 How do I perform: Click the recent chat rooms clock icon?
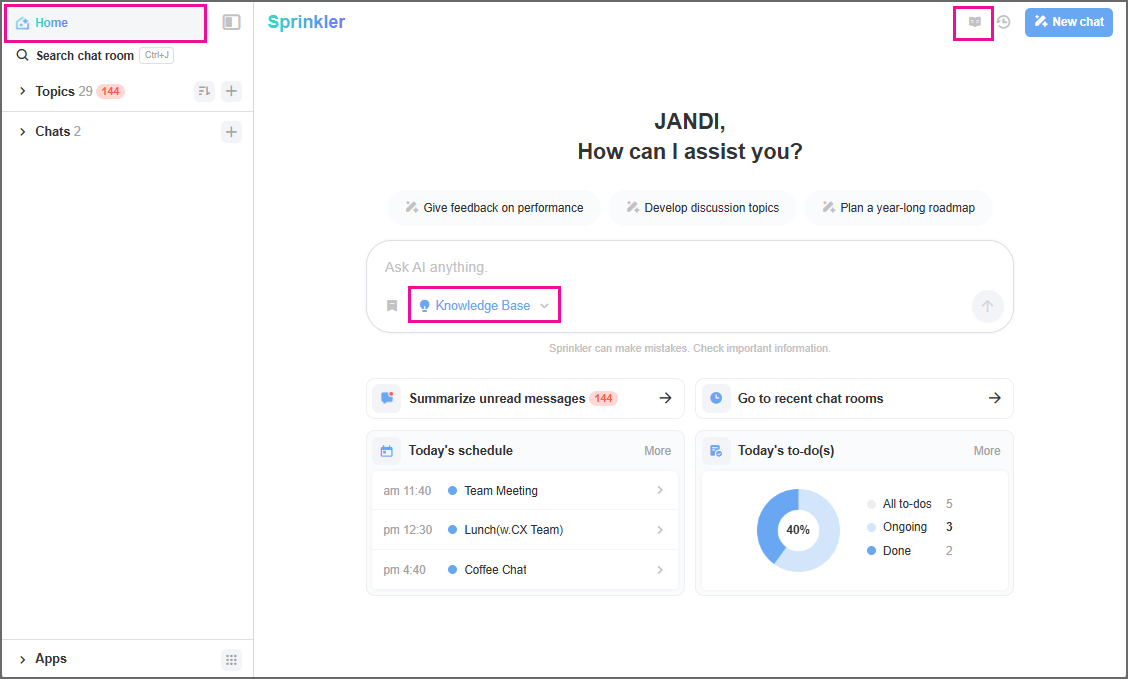click(x=716, y=398)
